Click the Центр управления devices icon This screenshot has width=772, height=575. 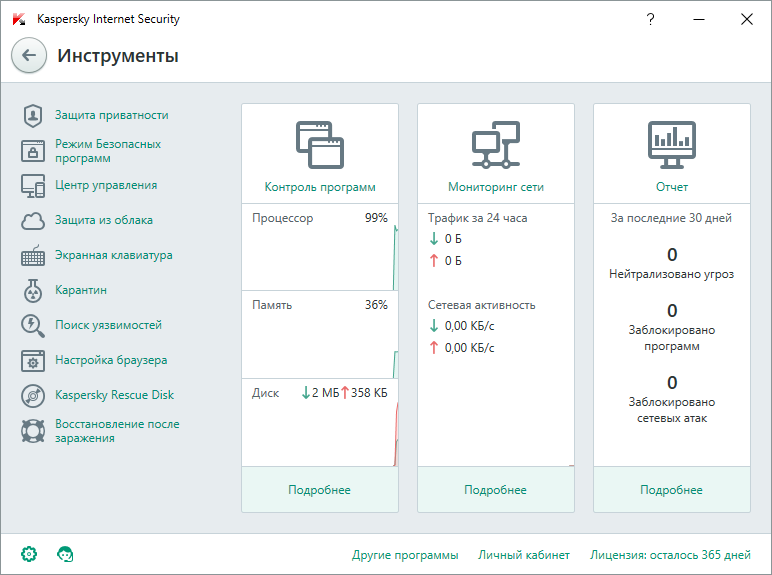tap(33, 186)
